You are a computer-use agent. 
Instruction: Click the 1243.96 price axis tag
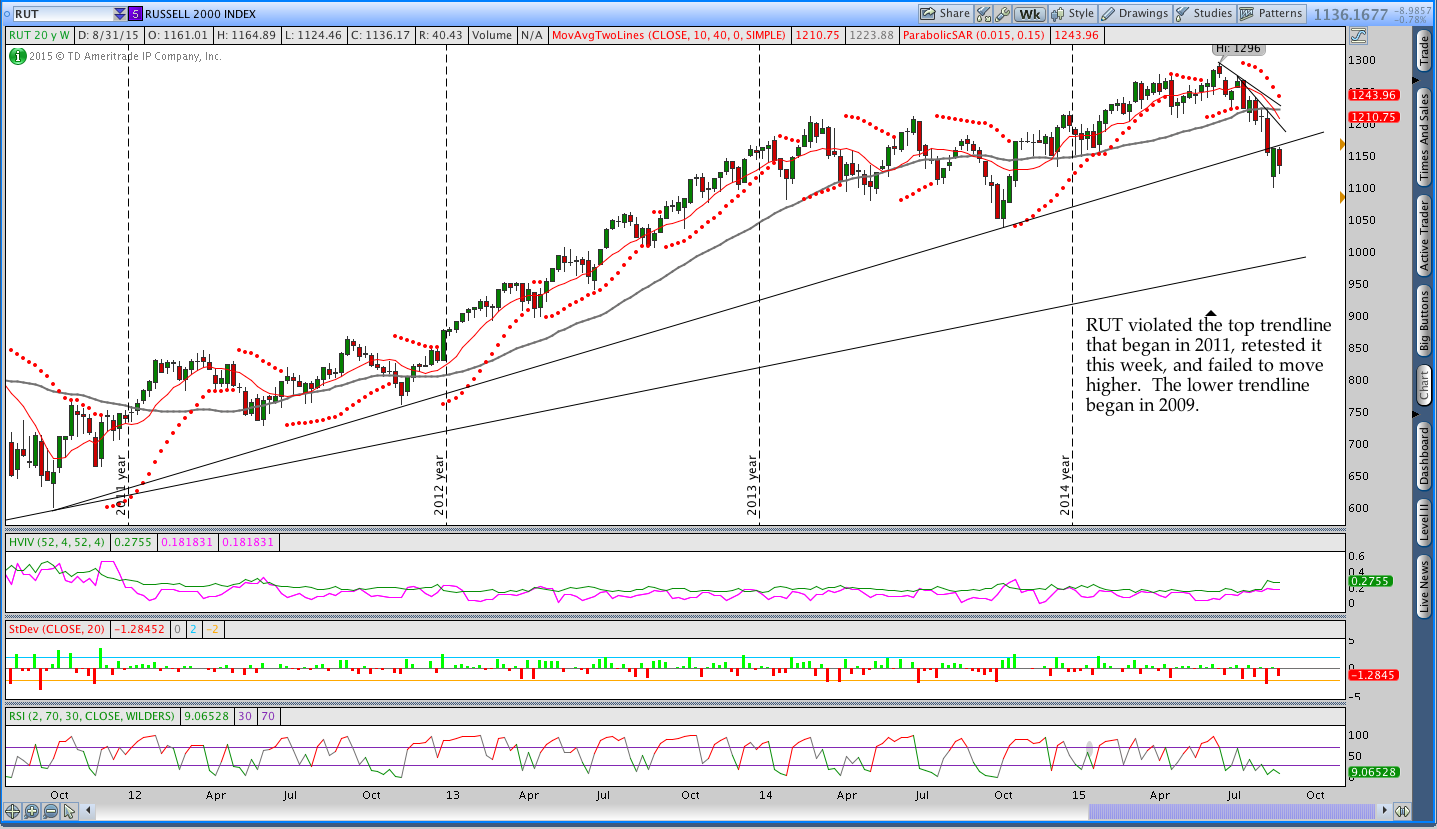click(x=1373, y=95)
